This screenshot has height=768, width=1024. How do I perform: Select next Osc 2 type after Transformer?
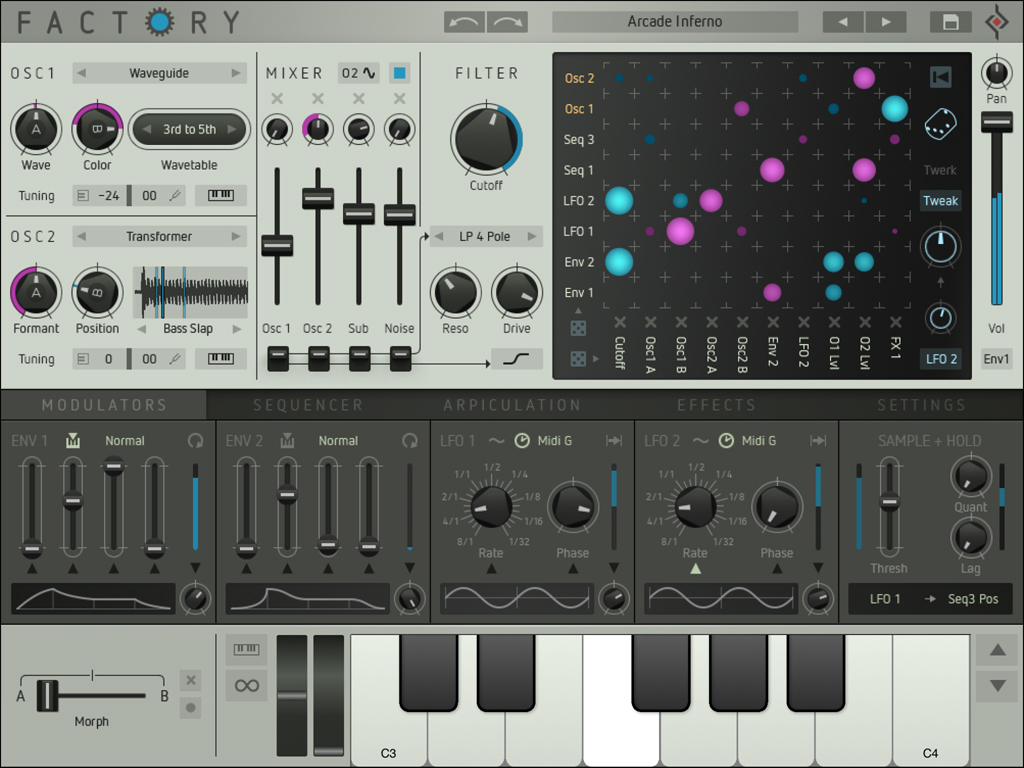236,236
